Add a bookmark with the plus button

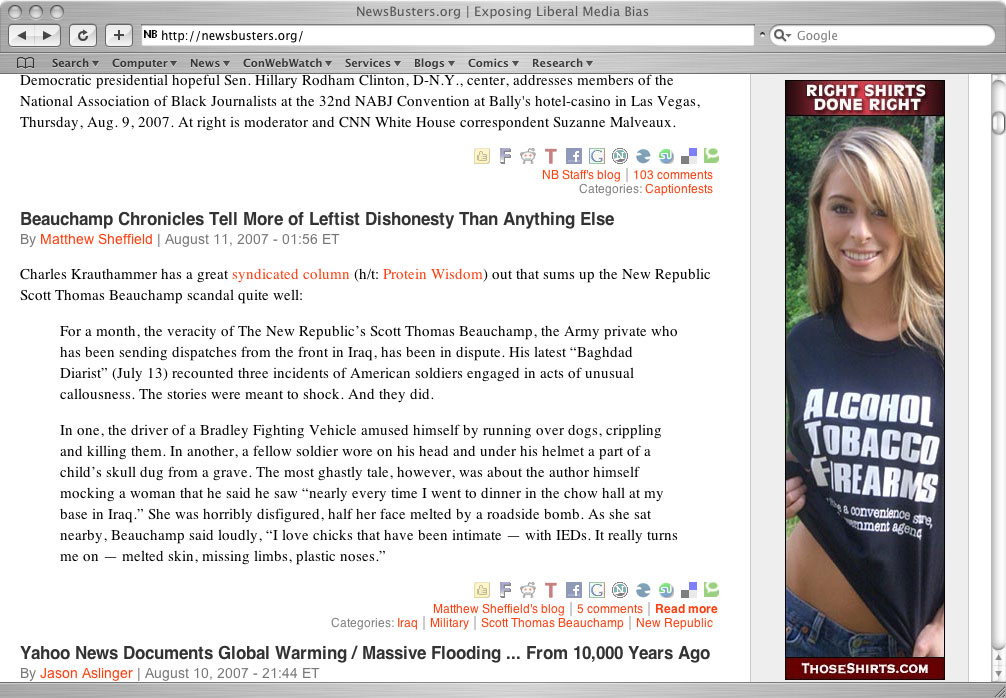[119, 35]
